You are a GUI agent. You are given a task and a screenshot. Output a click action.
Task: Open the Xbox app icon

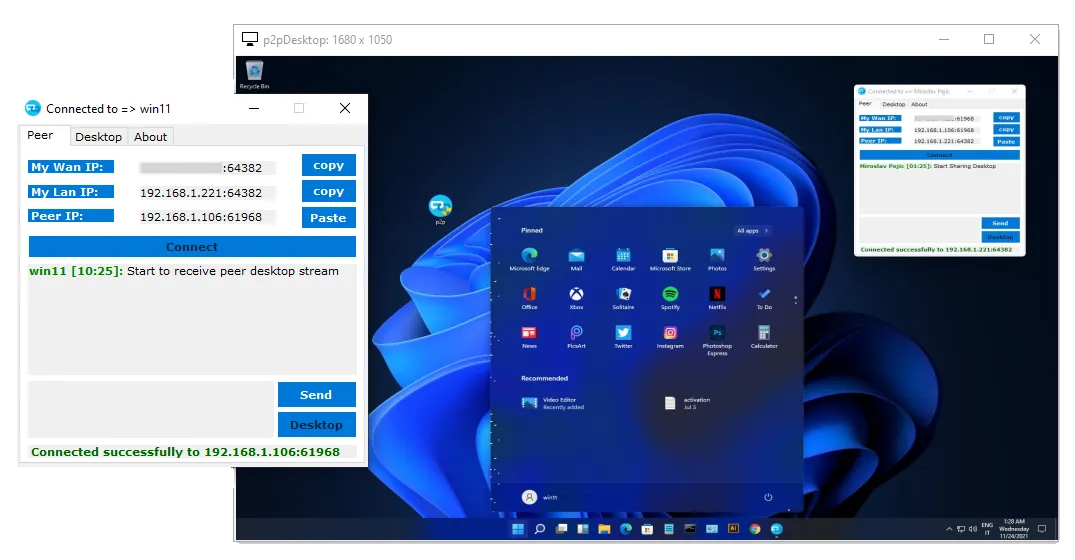click(x=576, y=294)
